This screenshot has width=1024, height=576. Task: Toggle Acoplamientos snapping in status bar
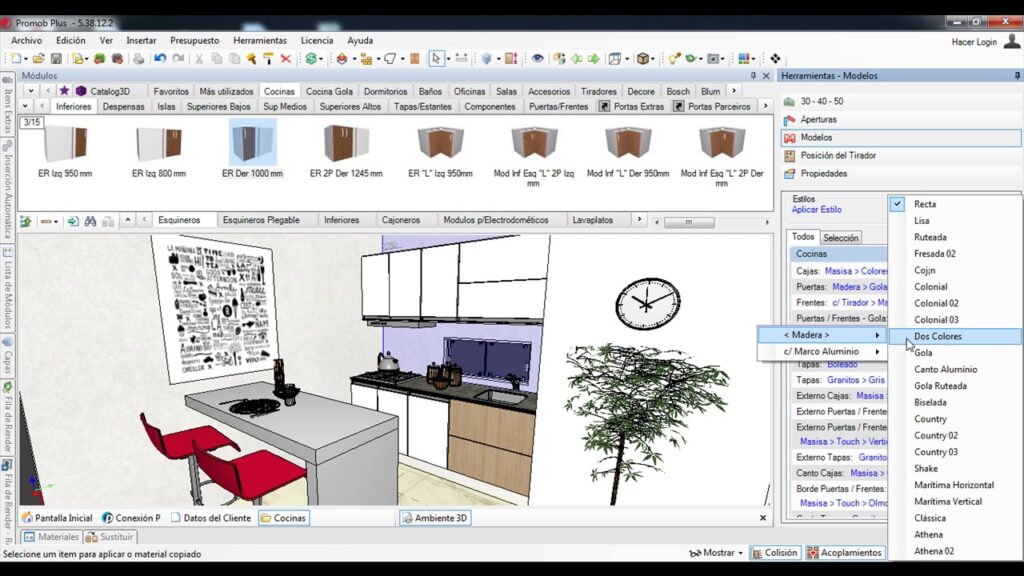click(845, 553)
